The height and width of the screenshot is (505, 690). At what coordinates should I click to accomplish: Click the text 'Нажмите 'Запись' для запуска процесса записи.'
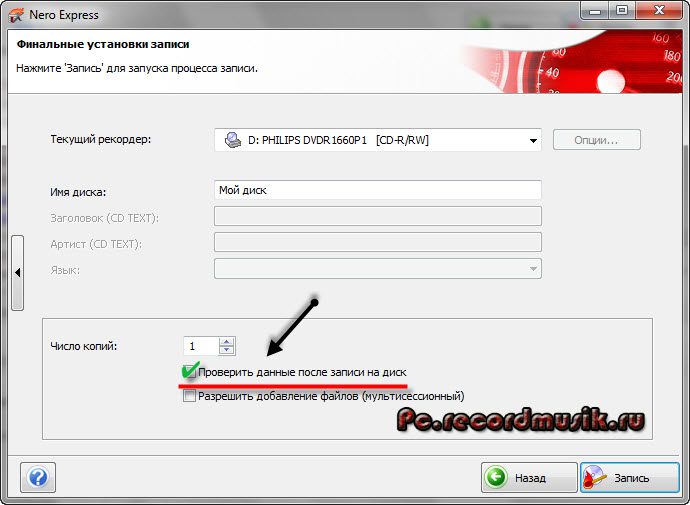[x=137, y=69]
